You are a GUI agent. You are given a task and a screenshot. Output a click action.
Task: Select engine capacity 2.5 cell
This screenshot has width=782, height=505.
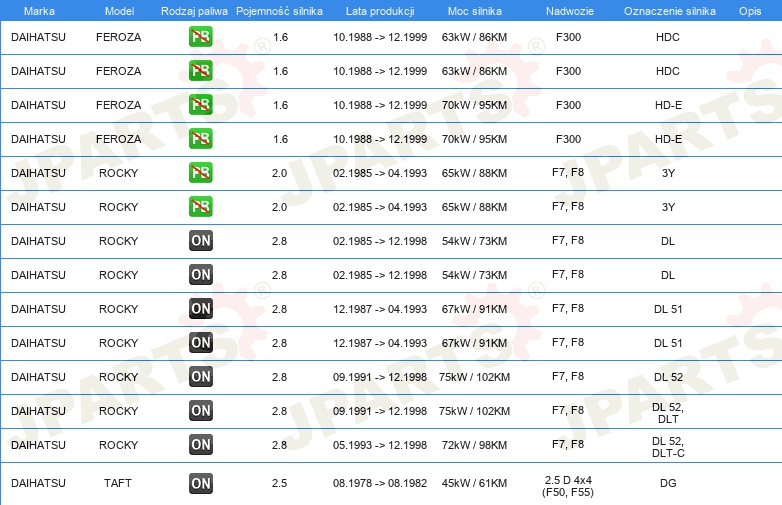coord(279,483)
